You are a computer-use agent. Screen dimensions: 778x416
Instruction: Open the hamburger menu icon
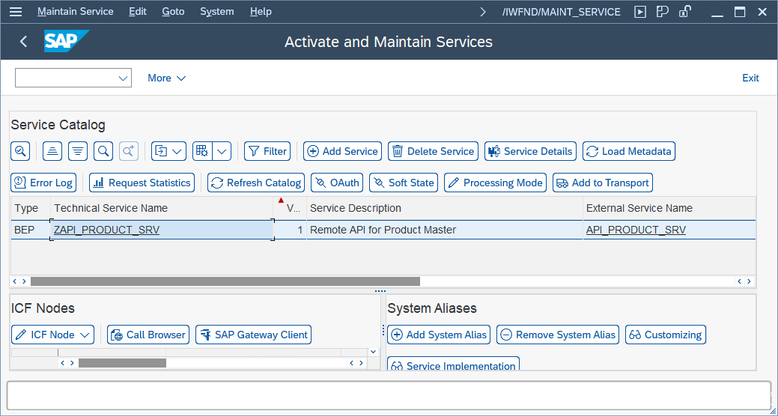point(16,12)
